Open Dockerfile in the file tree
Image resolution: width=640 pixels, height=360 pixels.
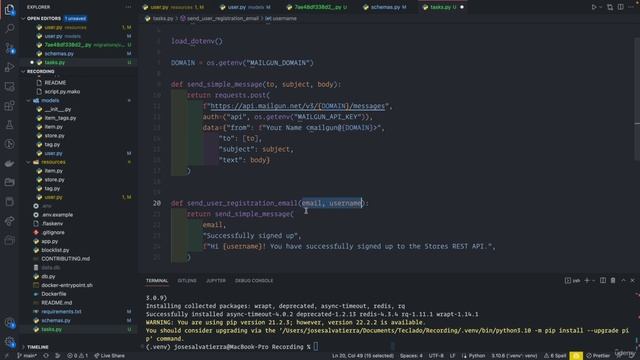[x=53, y=294]
